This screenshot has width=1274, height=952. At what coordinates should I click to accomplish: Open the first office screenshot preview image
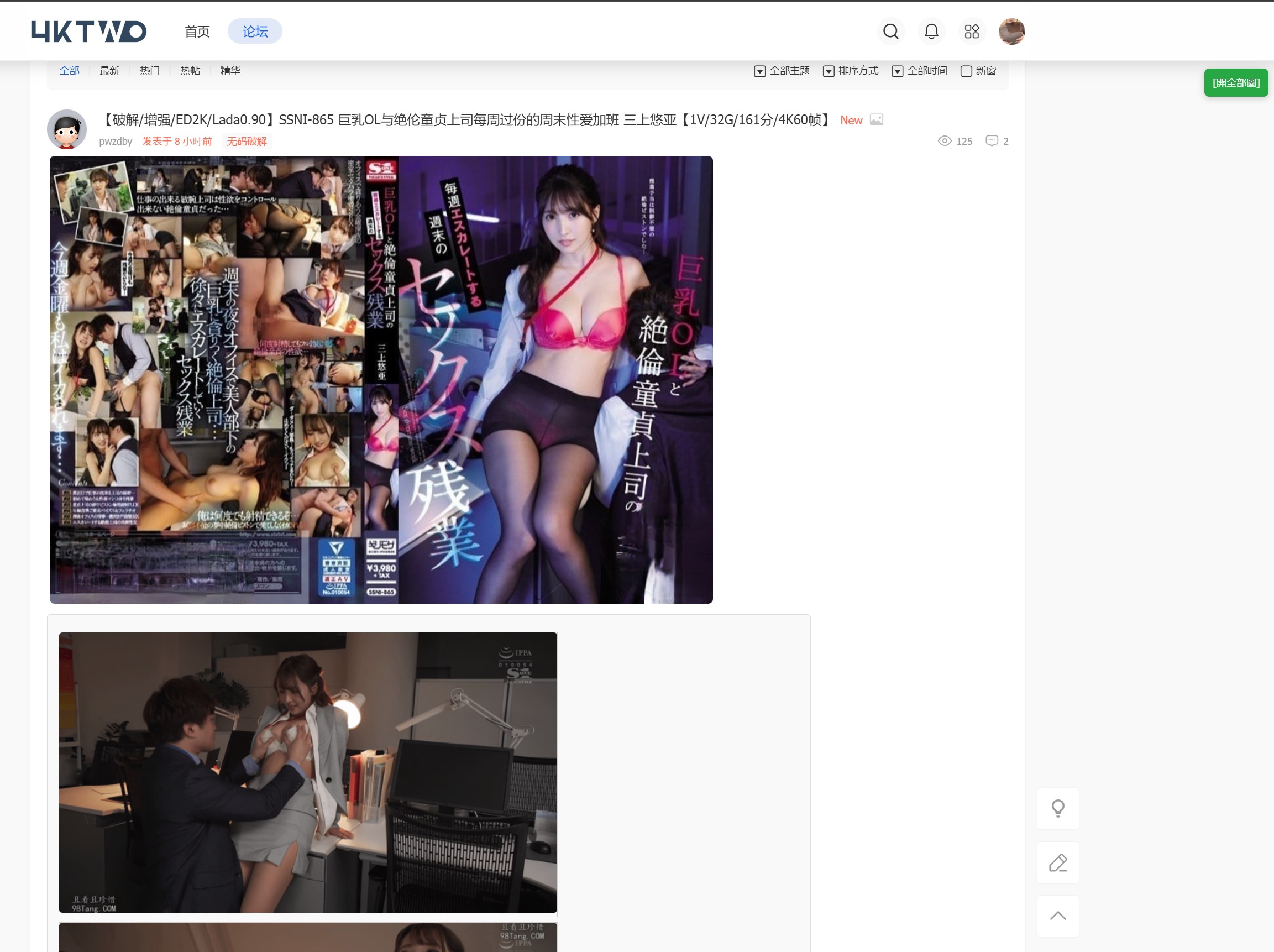tap(308, 772)
